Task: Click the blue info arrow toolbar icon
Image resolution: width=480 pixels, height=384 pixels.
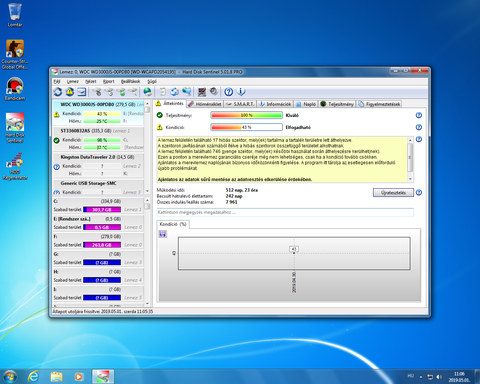Action: pyautogui.click(x=241, y=92)
